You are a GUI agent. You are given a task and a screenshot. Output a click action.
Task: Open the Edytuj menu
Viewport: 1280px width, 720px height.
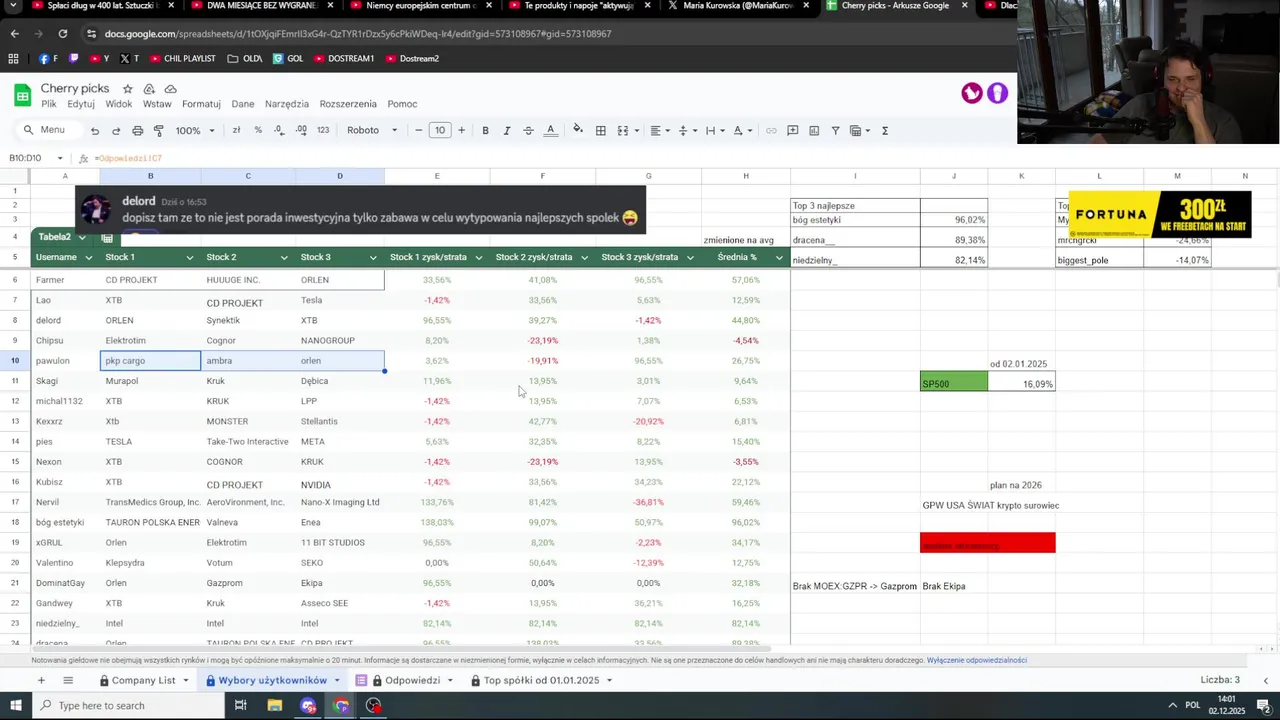click(x=81, y=104)
